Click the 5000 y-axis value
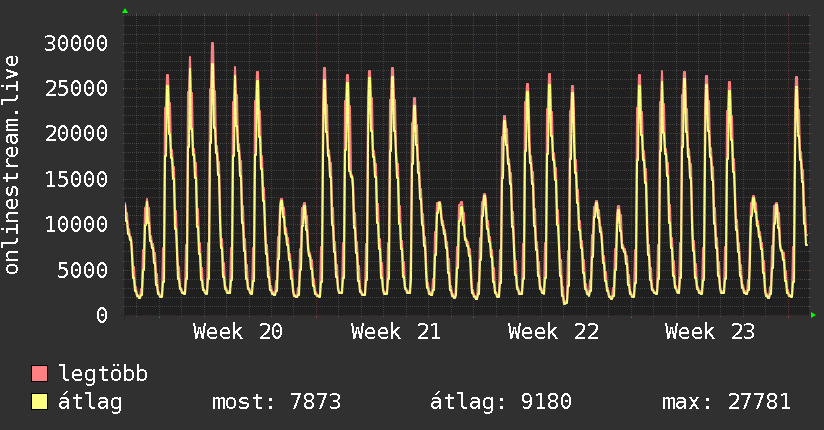 point(83,270)
